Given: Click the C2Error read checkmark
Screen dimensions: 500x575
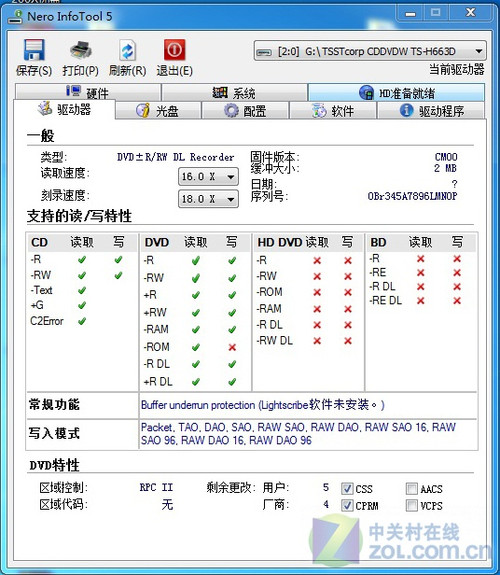Looking at the screenshot, I should click(82, 321).
